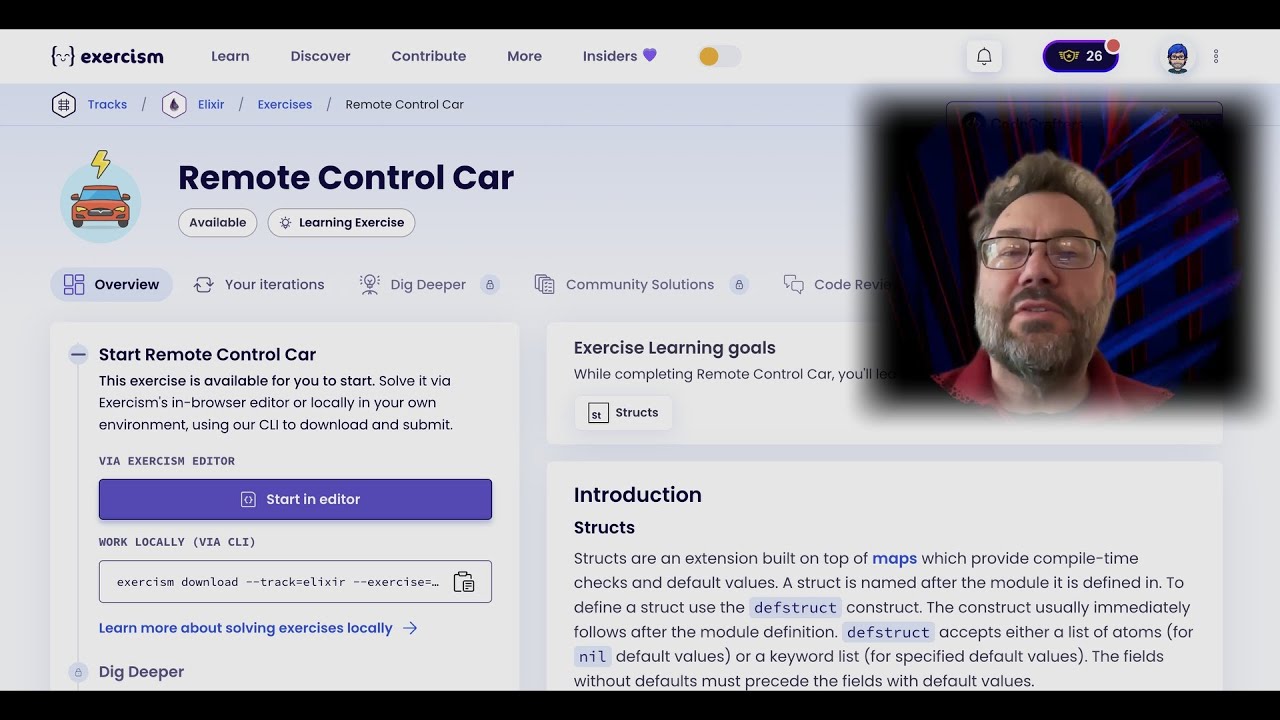
Task: Click the Structs concept tag
Action: pos(623,413)
